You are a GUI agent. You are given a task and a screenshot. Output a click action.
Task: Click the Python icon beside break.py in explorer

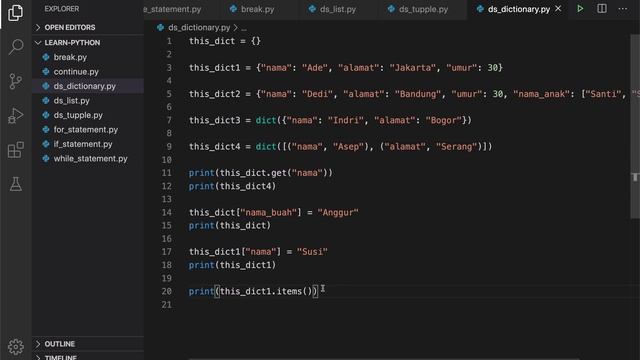click(x=46, y=57)
